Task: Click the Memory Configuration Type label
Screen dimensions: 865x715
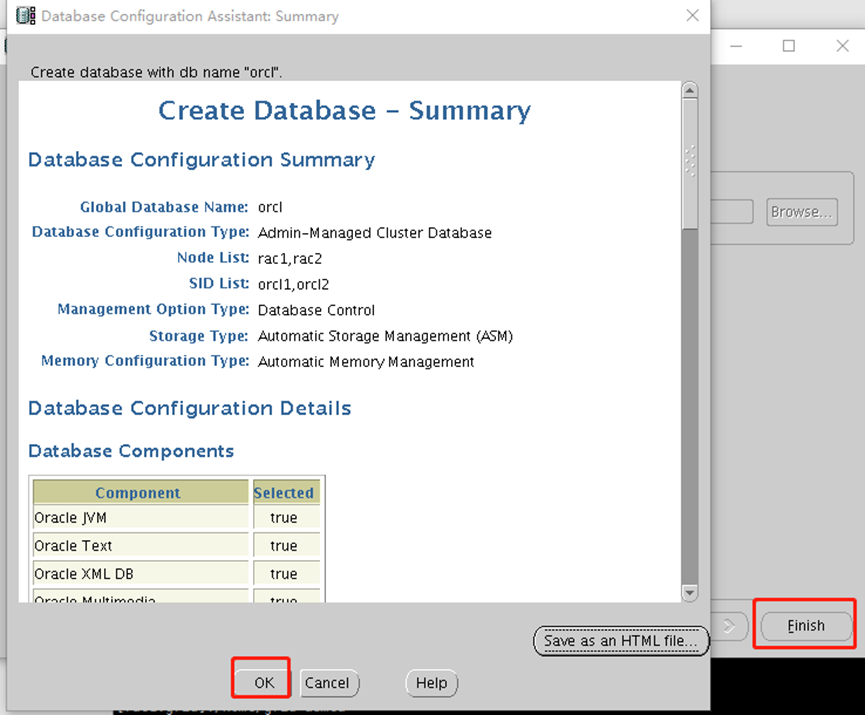Action: 145,361
